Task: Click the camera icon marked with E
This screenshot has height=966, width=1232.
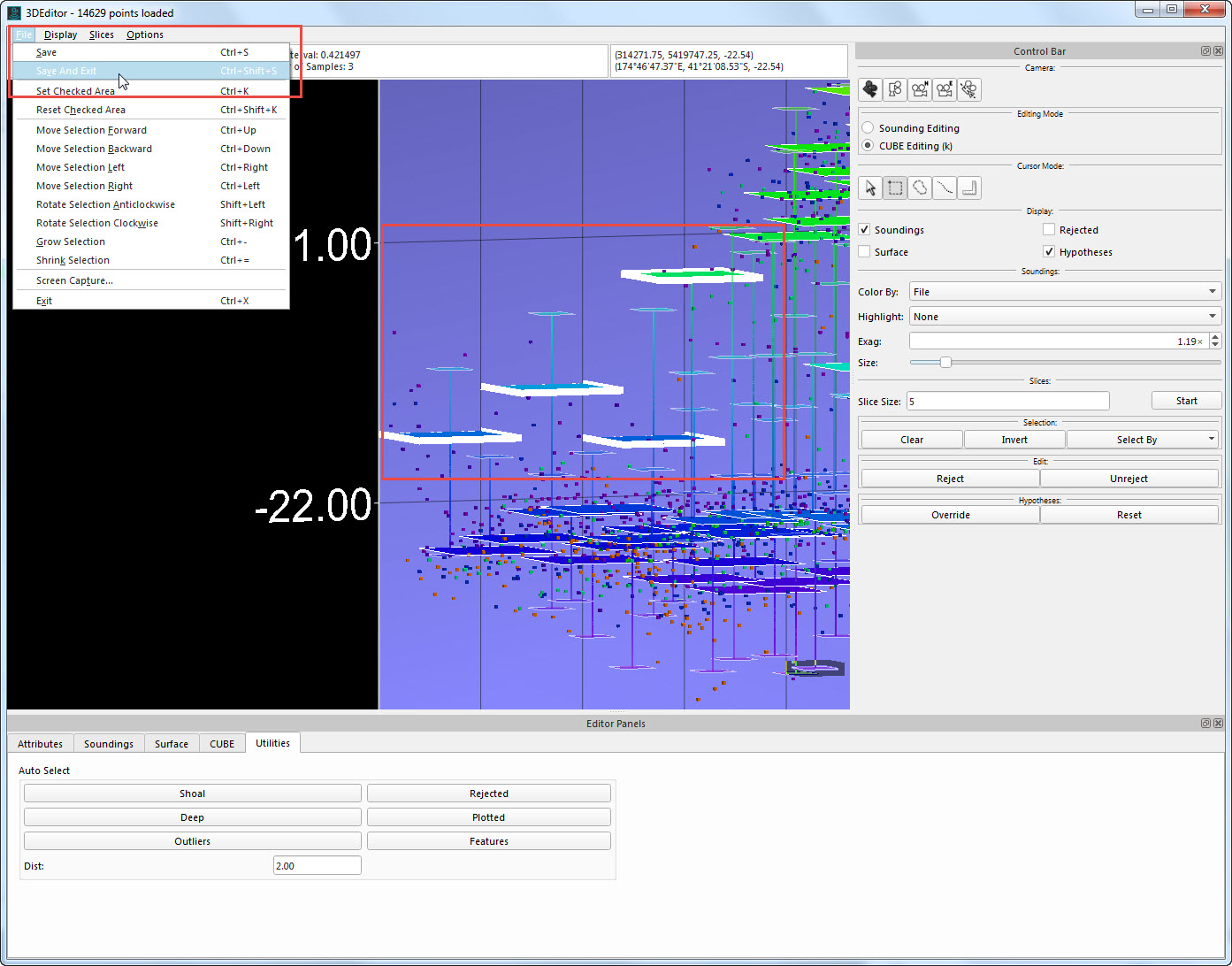Action: point(945,89)
